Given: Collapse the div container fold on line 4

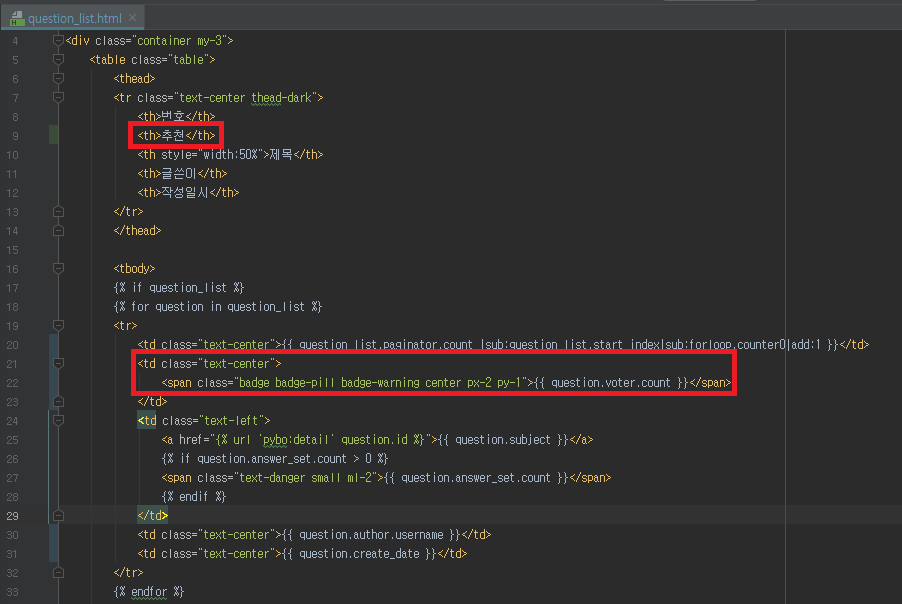Looking at the screenshot, I should [x=58, y=40].
